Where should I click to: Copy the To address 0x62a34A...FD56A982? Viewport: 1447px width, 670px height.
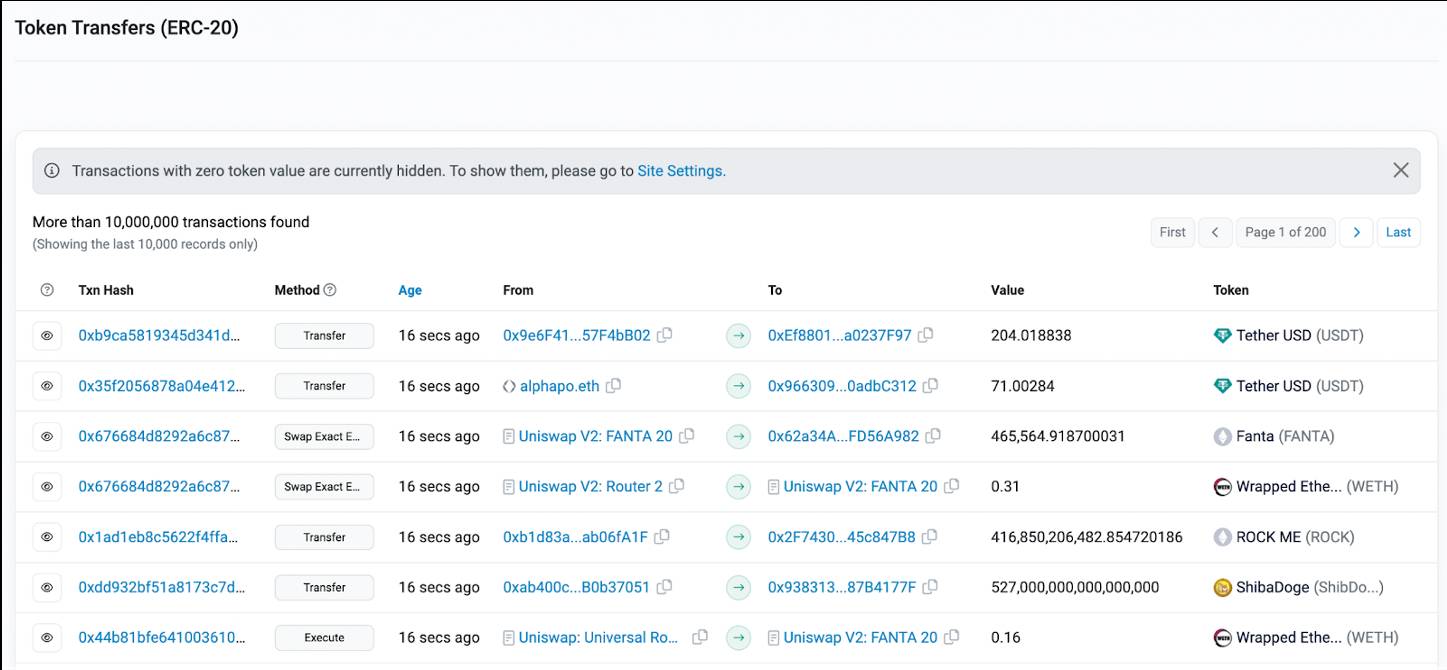[934, 436]
